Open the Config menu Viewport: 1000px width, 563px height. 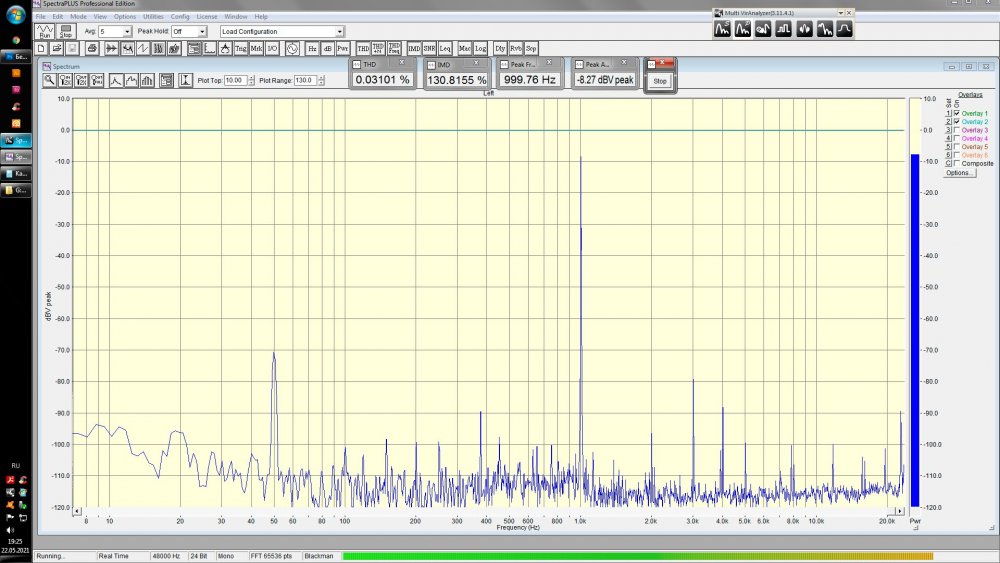(x=180, y=17)
